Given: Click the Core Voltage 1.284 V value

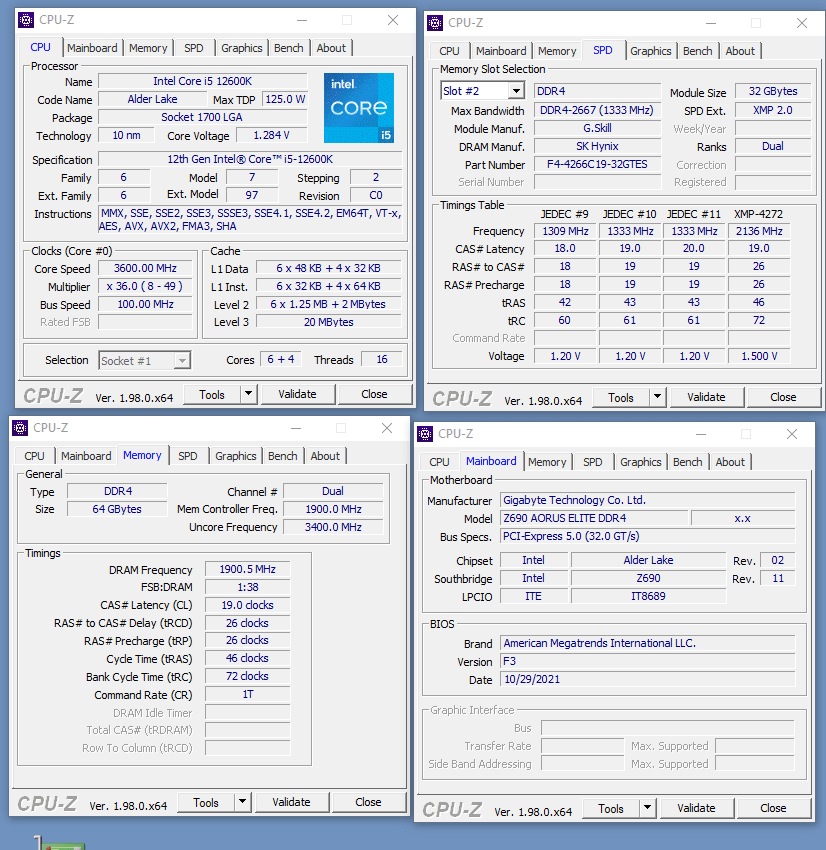Looking at the screenshot, I should click(x=272, y=135).
